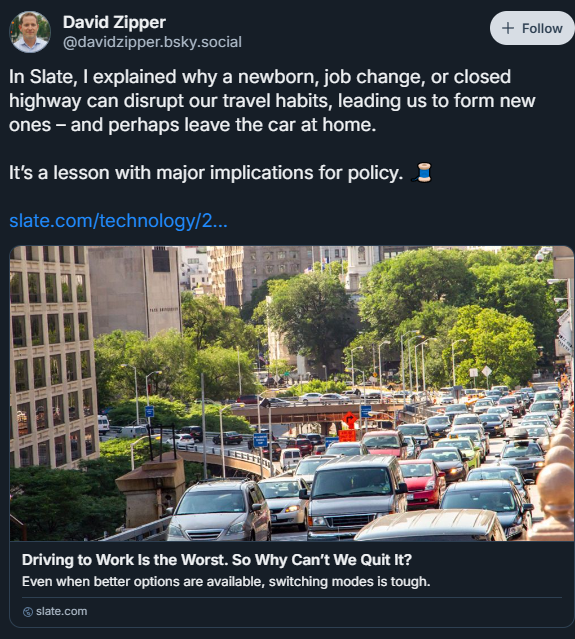Click the 'lesson with major implications' sentence
The height and width of the screenshot is (639, 575).
coord(206,173)
